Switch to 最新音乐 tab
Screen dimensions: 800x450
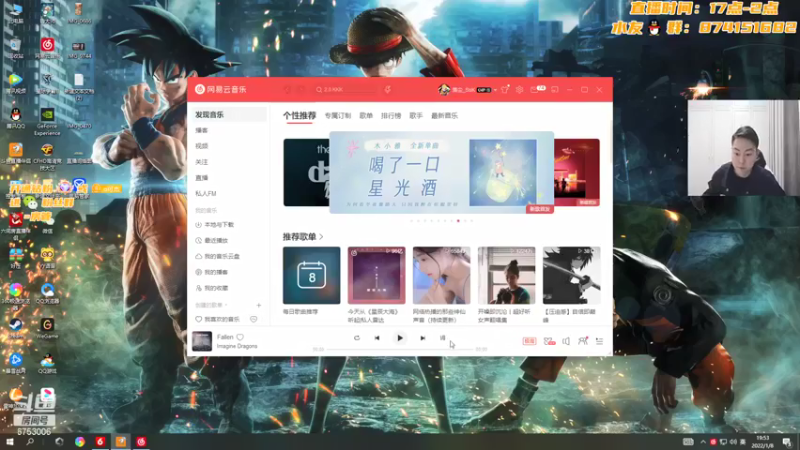[444, 116]
